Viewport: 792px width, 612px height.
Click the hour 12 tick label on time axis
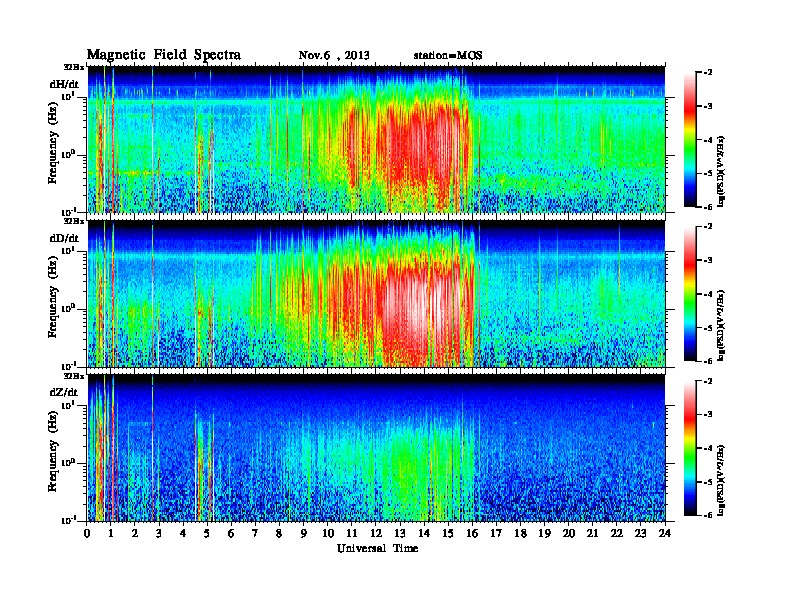pos(376,533)
